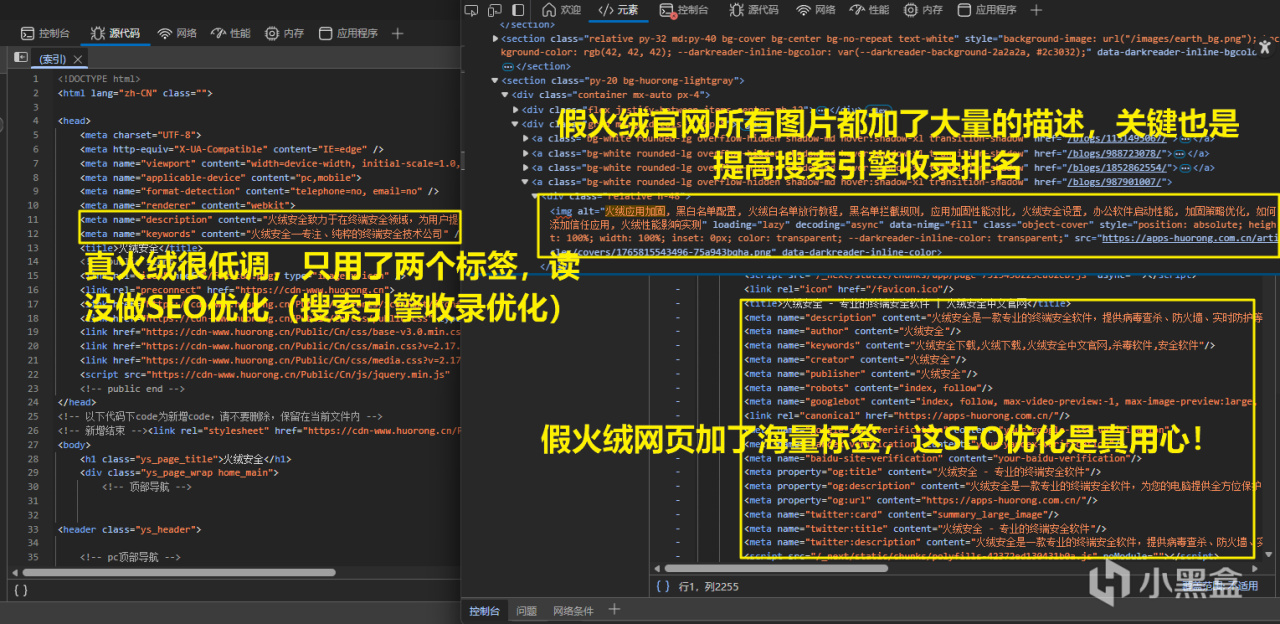Screen dimensions: 1280x624
Task: Click pretty-print braces button in left panel
Action: [20, 590]
